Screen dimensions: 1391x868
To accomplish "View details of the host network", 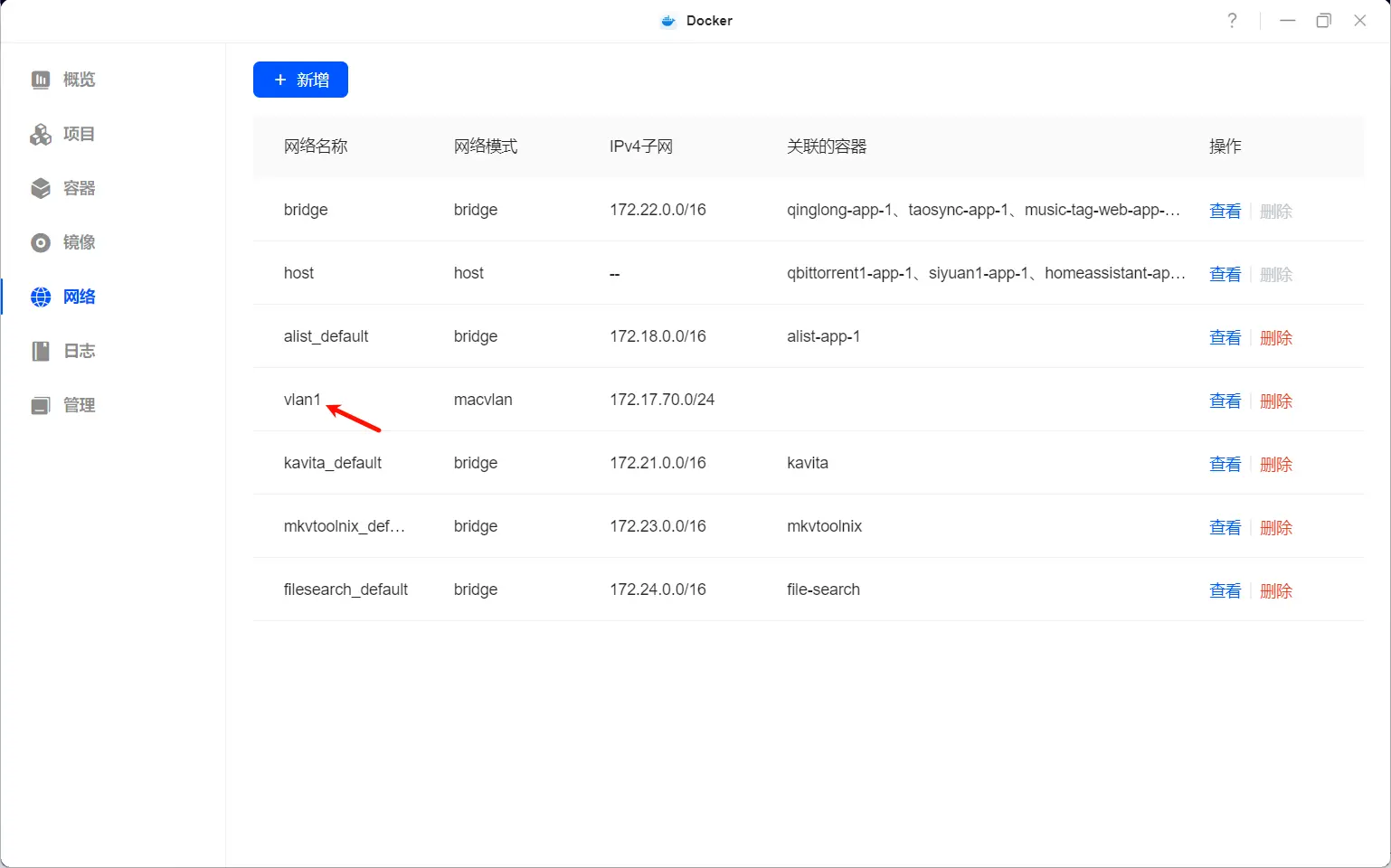I will point(1225,274).
